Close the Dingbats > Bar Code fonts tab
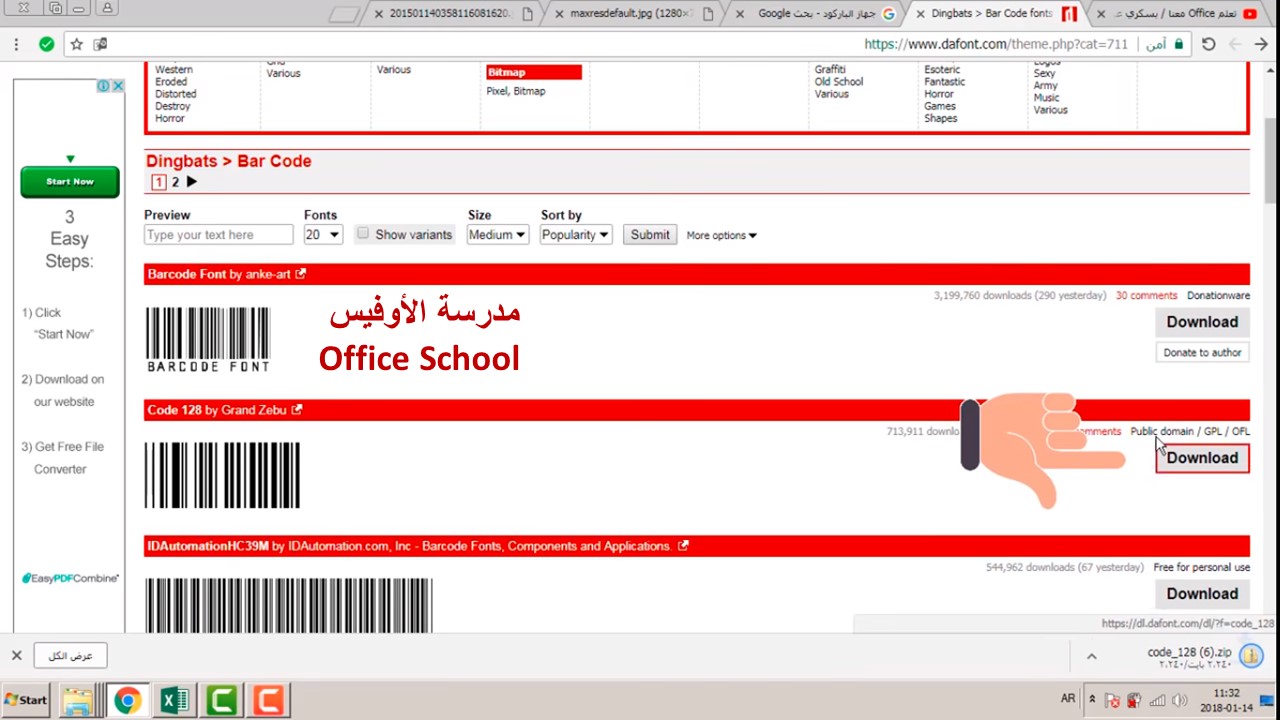Viewport: 1280px width, 720px height. click(920, 14)
